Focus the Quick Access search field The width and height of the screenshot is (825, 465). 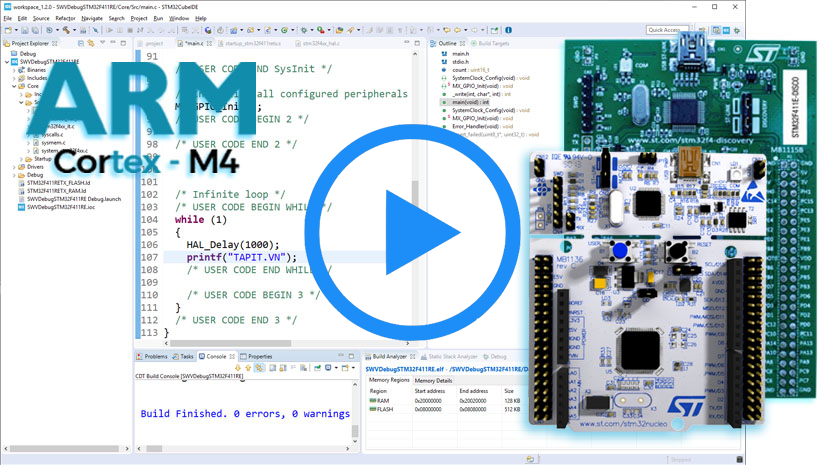667,30
